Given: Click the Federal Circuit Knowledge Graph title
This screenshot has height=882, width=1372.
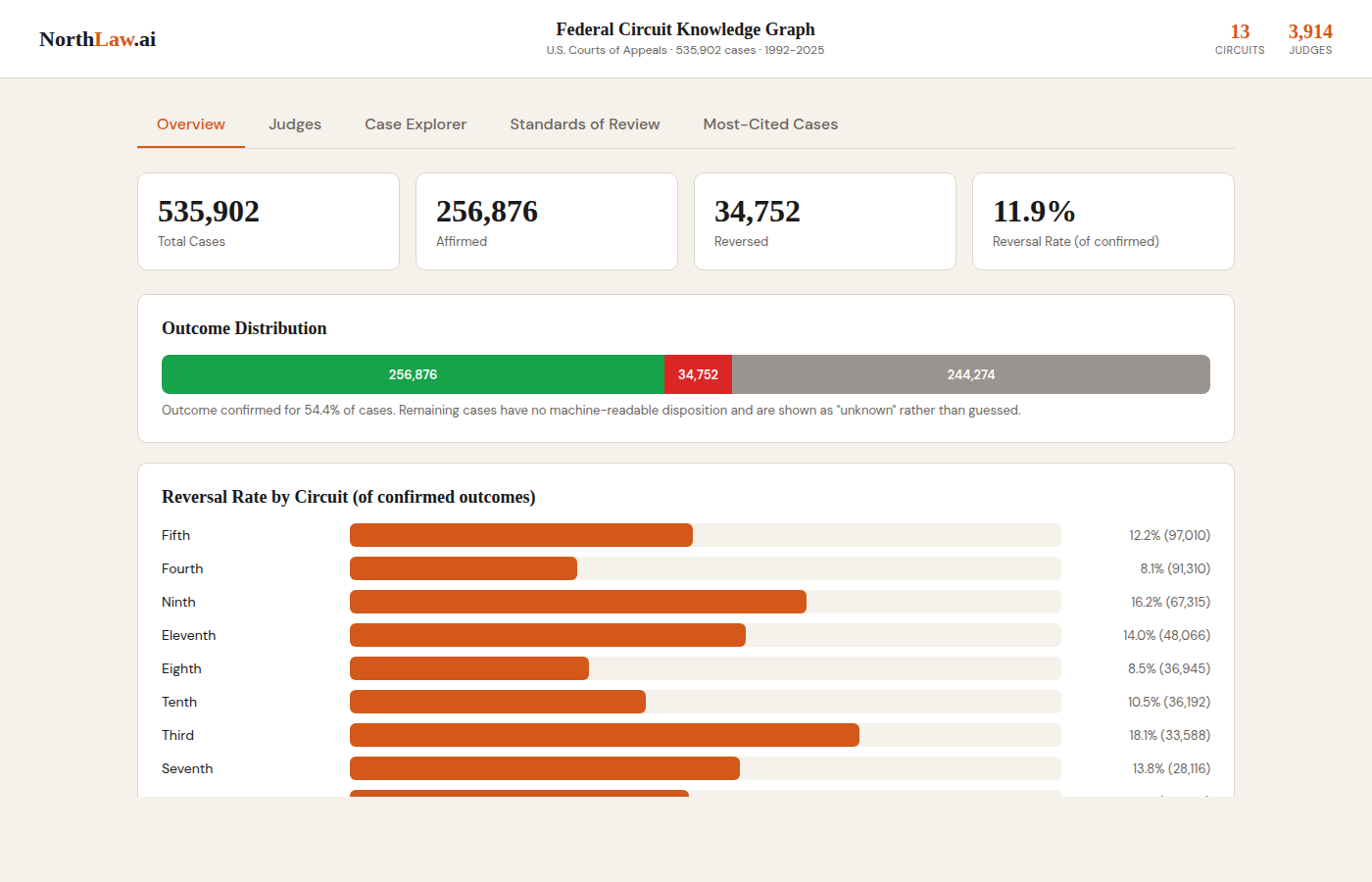Looking at the screenshot, I should point(685,29).
